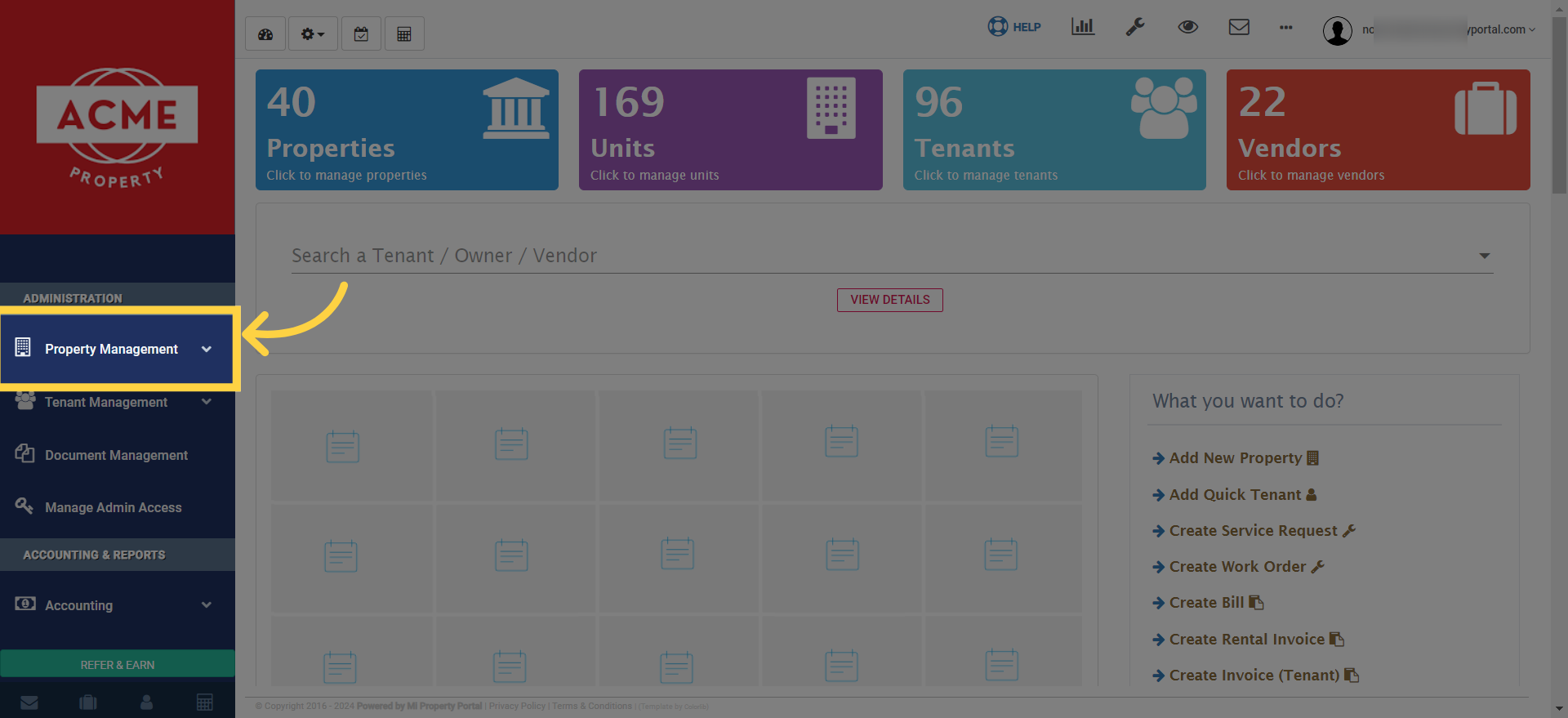Click the scrollbar down arrow
This screenshot has width=1568, height=718.
(x=1559, y=710)
